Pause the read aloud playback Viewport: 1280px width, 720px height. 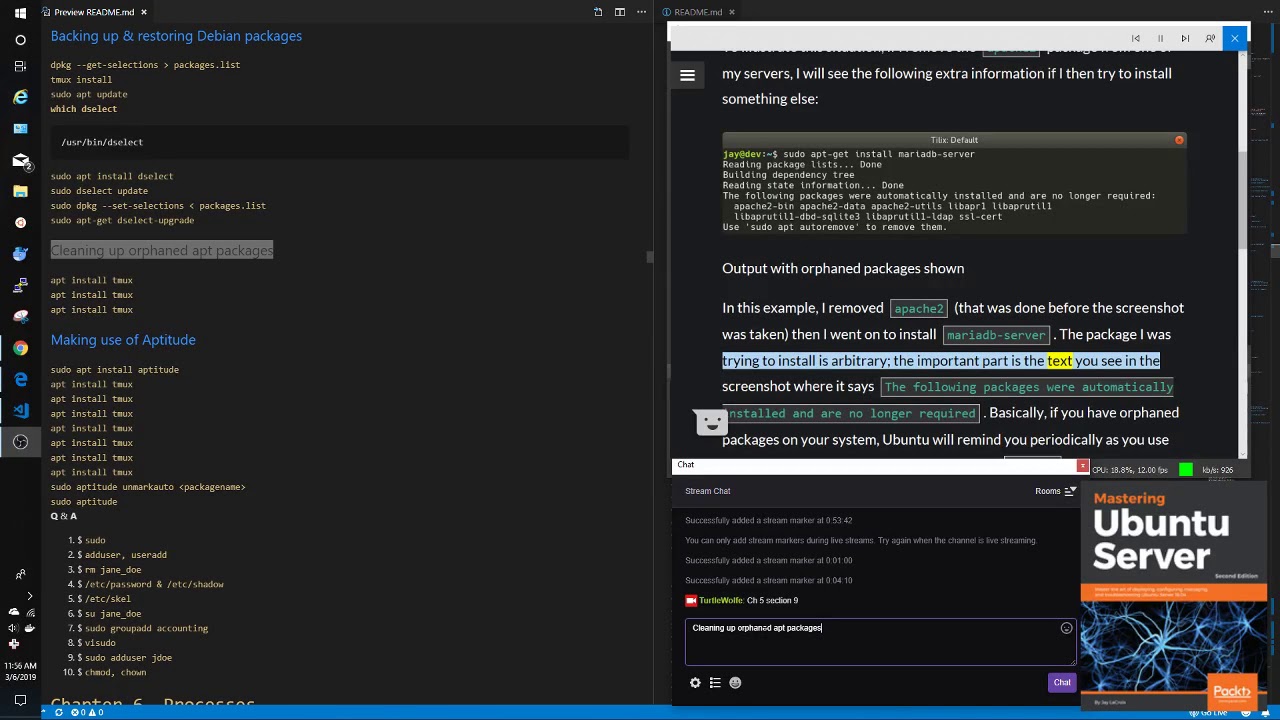tap(1160, 39)
